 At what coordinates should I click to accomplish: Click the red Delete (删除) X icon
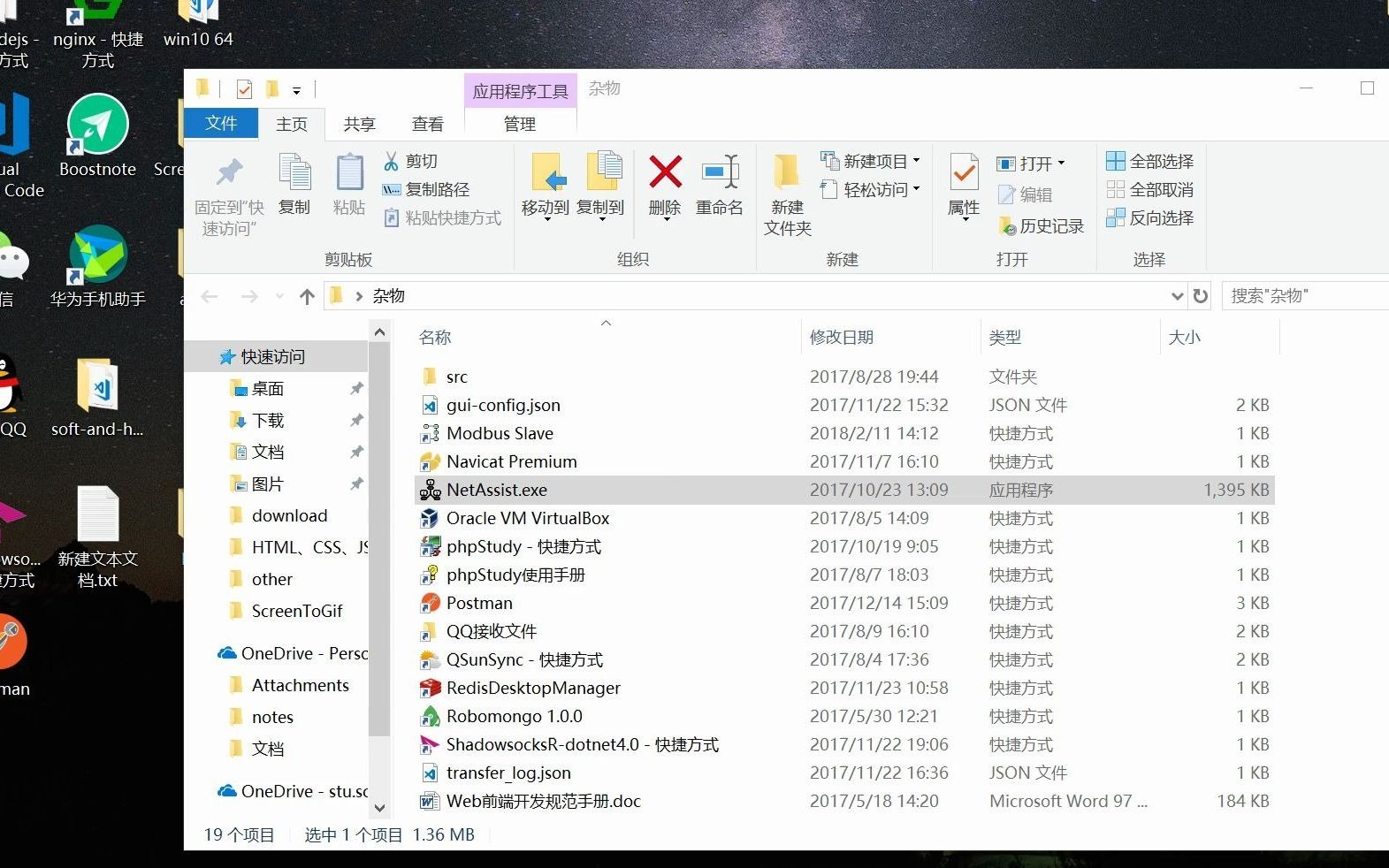tap(665, 171)
